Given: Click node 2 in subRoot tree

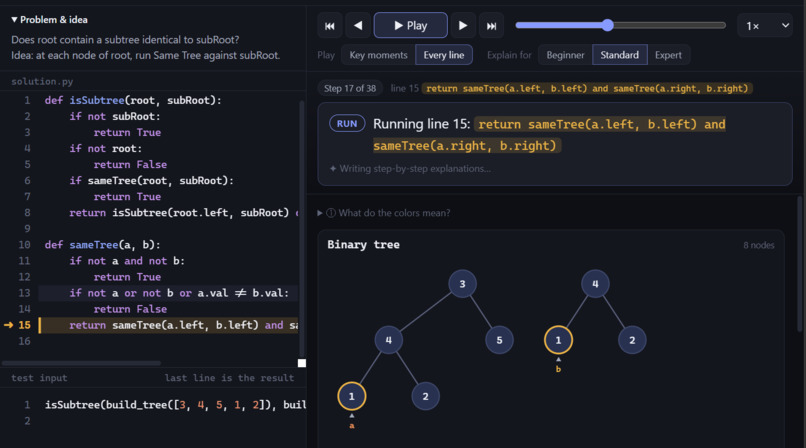Looking at the screenshot, I should point(632,340).
